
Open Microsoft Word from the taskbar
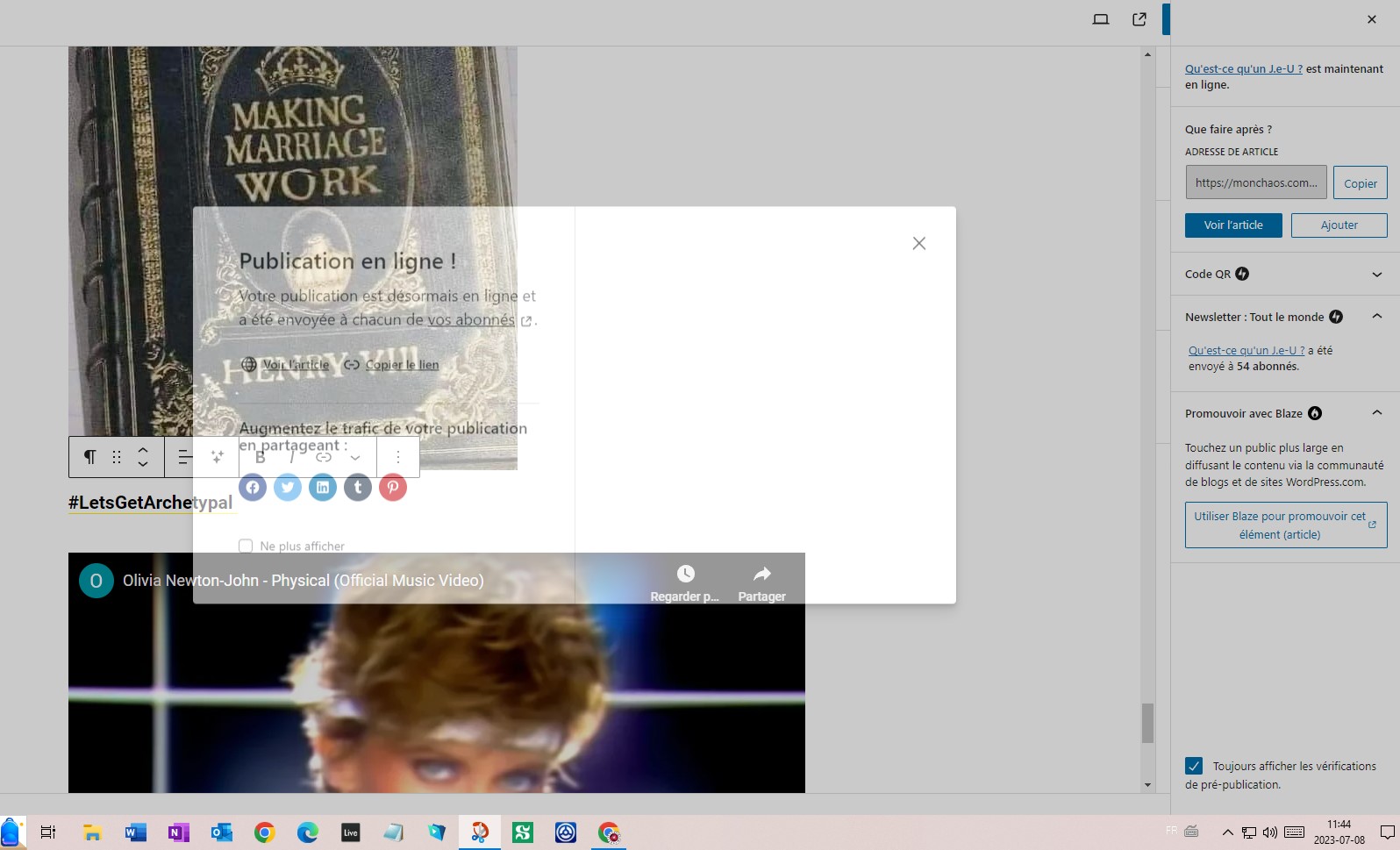coord(135,832)
